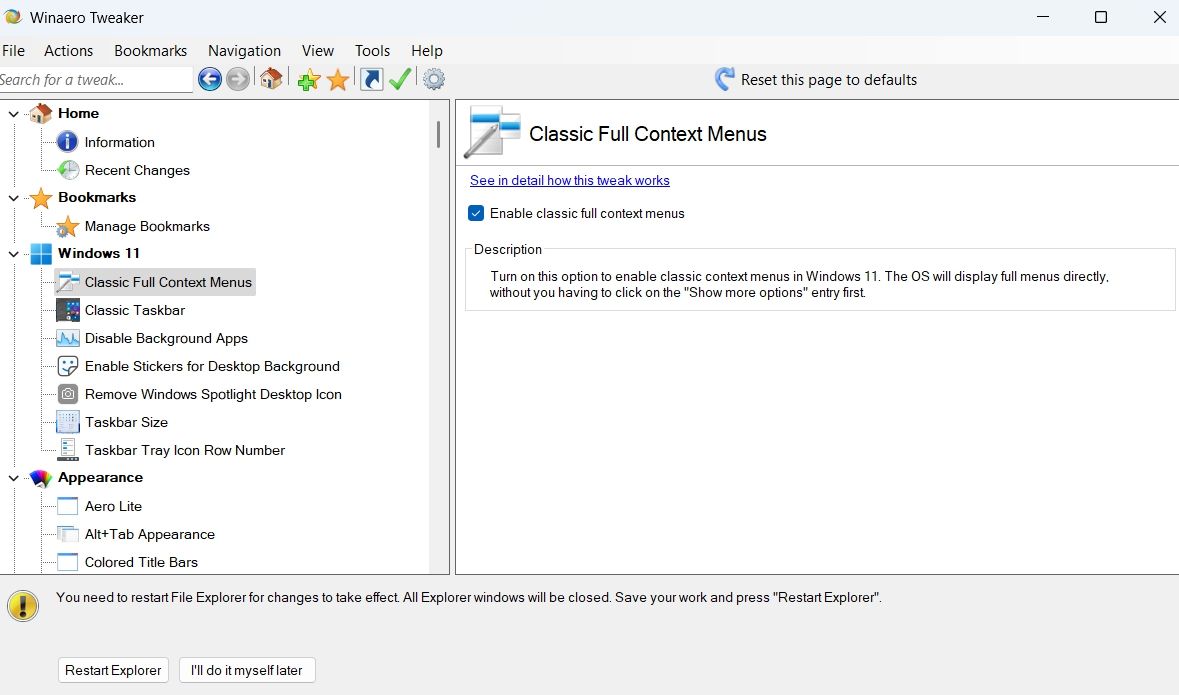Click the Taskbar Tray Icon Row Number icon

pyautogui.click(x=68, y=450)
